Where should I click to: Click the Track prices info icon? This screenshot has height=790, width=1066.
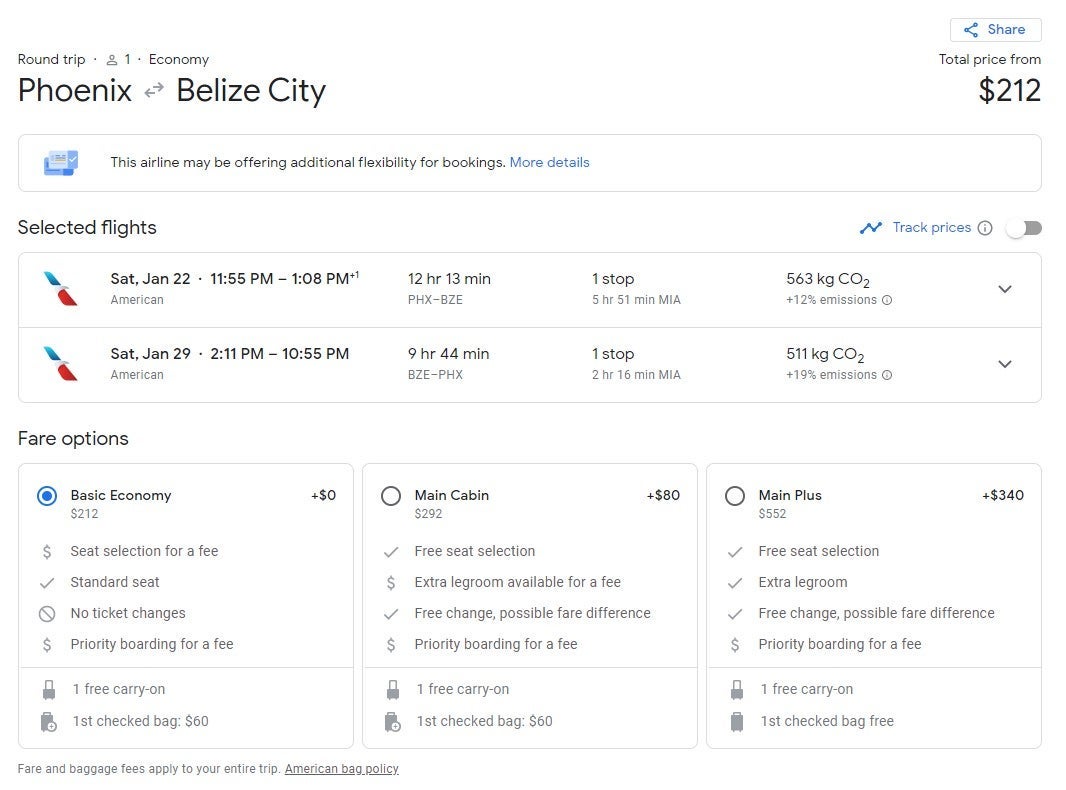pos(985,228)
